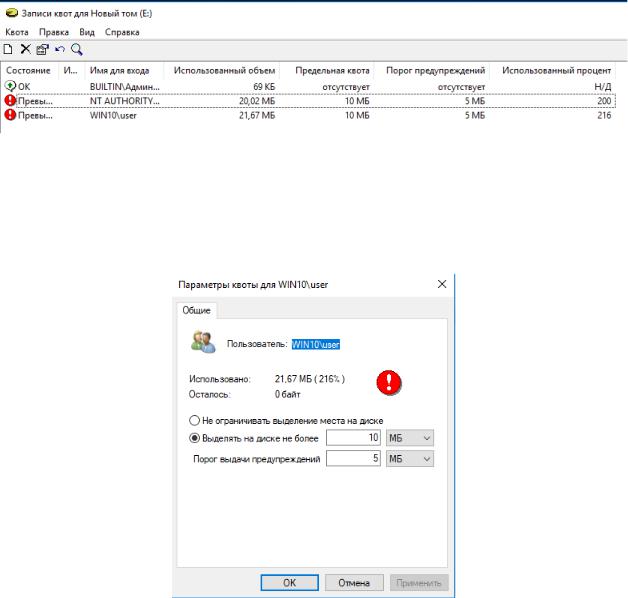Viewport: 628px width, 598px height.
Task: Click the green OK status icon of BUILTIN row
Action: click(x=10, y=86)
